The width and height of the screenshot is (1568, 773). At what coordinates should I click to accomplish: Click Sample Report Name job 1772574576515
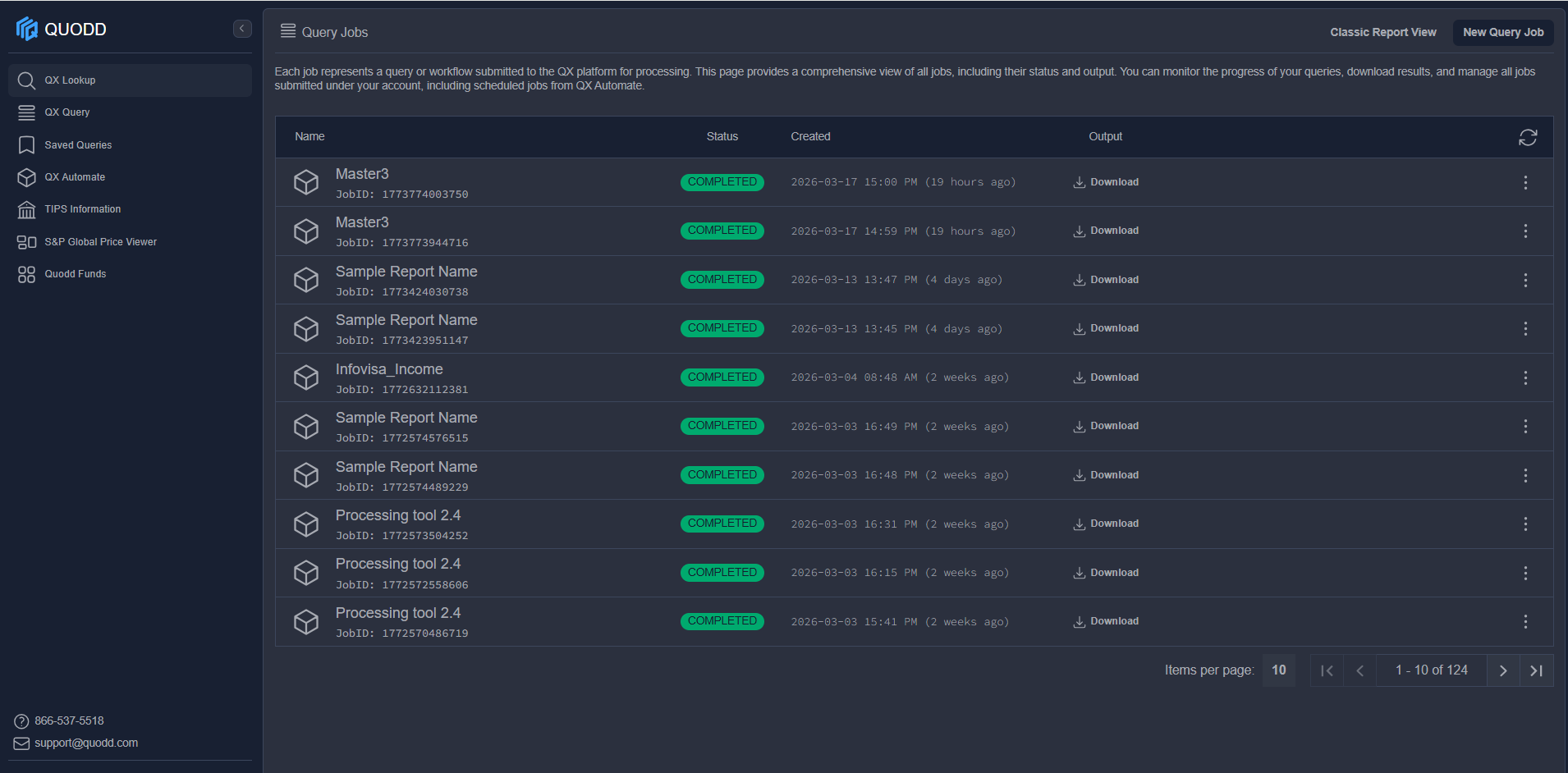click(x=406, y=418)
